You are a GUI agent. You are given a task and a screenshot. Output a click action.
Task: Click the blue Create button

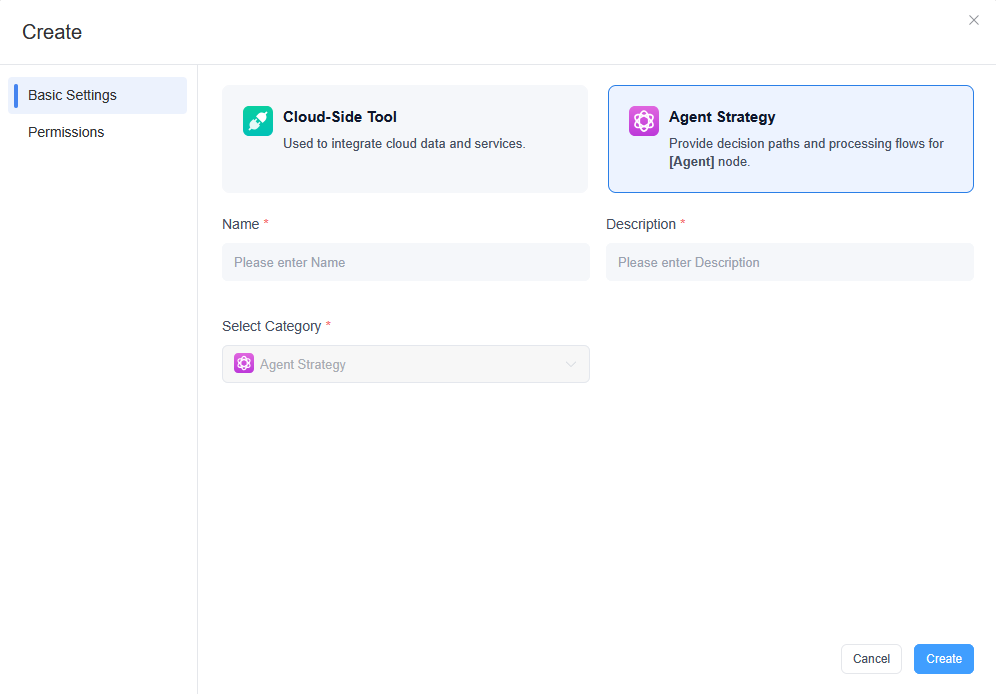pyautogui.click(x=943, y=659)
